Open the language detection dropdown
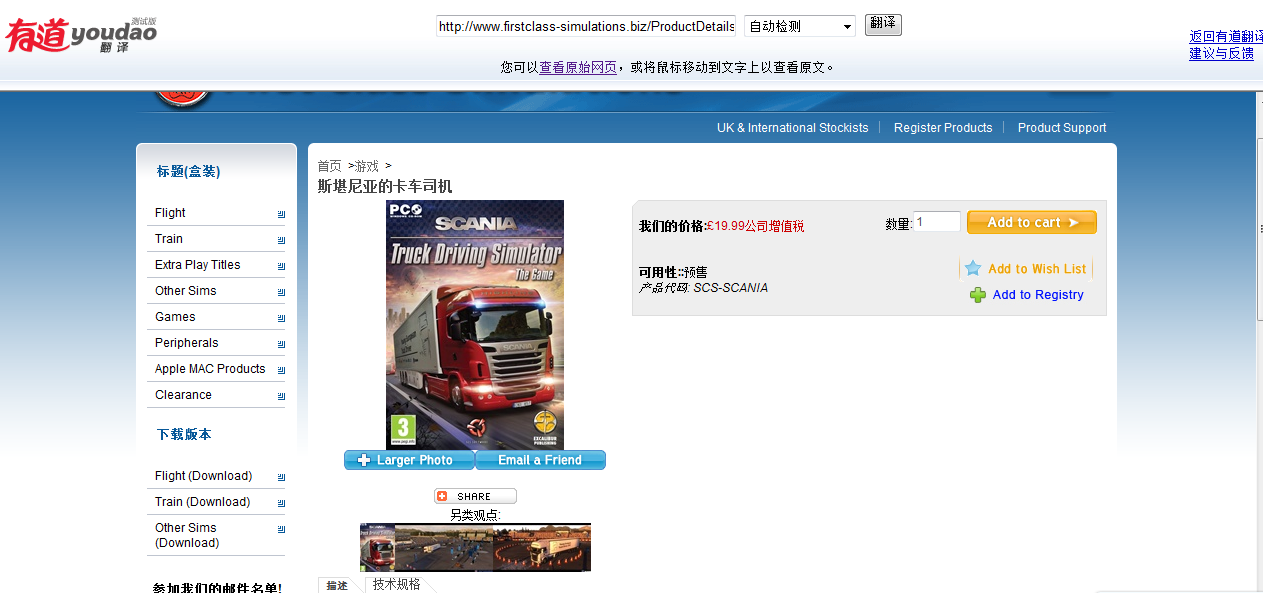1263x593 pixels. click(x=800, y=26)
